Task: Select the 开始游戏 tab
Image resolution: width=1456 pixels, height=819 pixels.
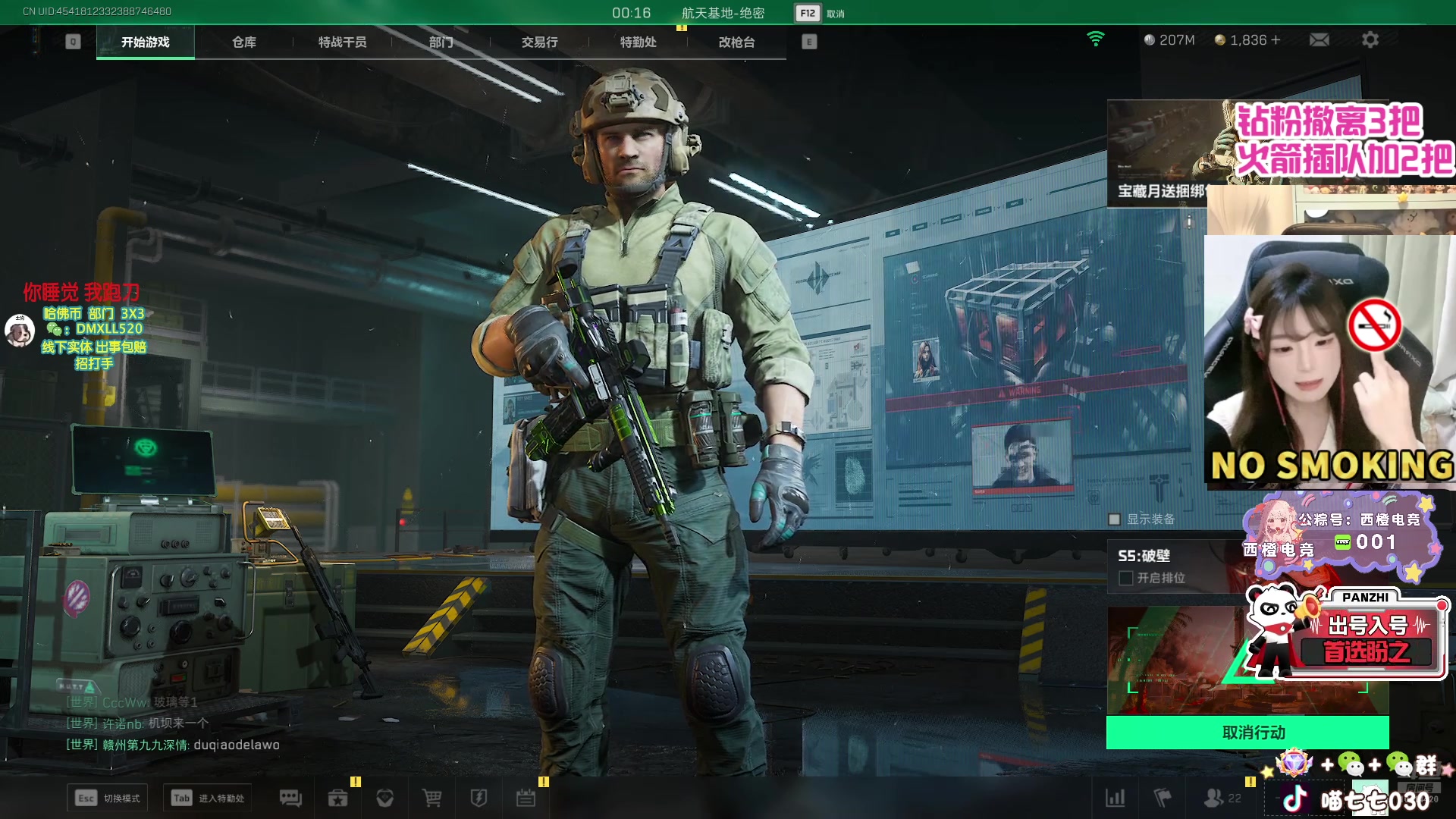Action: click(x=145, y=42)
